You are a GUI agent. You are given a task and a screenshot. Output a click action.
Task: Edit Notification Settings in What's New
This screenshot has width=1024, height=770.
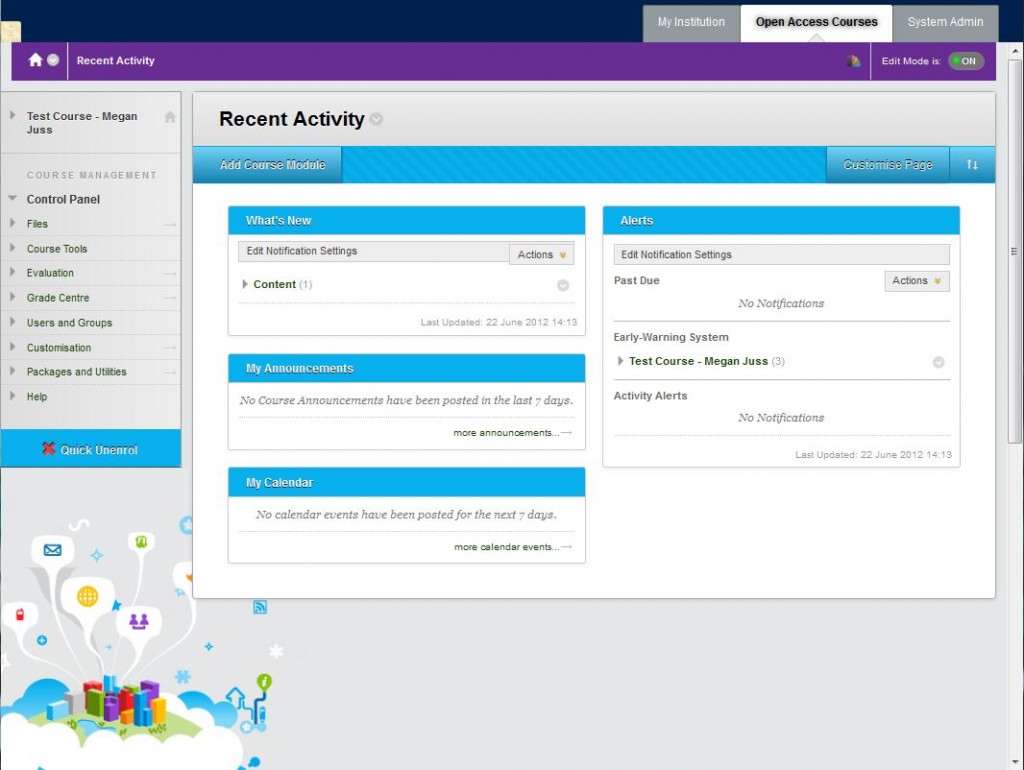coord(302,251)
